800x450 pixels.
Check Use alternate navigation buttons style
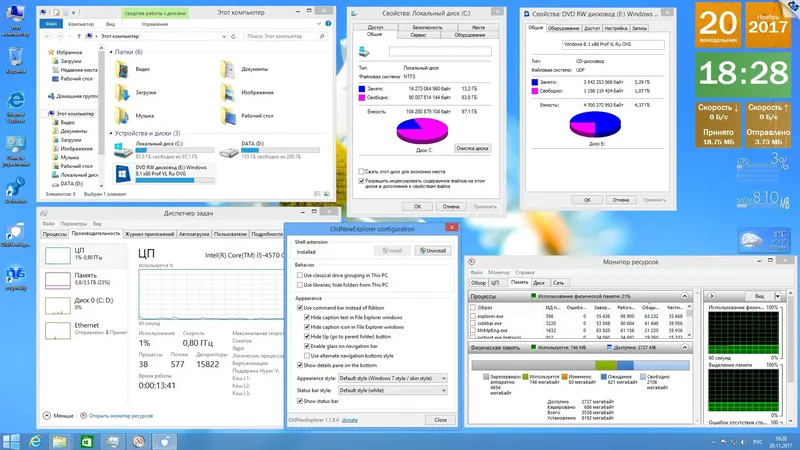307,356
